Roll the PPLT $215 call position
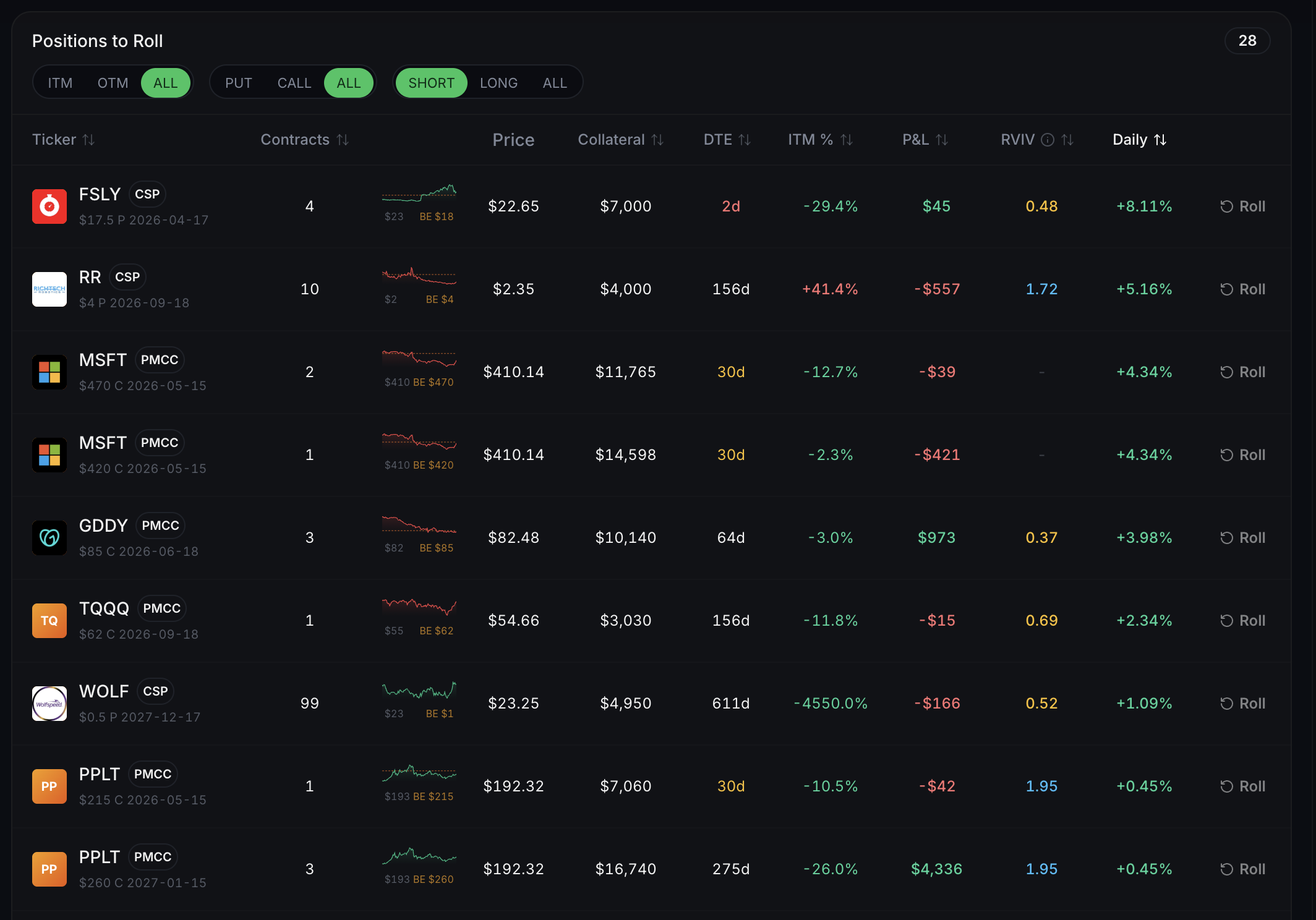 1243,786
